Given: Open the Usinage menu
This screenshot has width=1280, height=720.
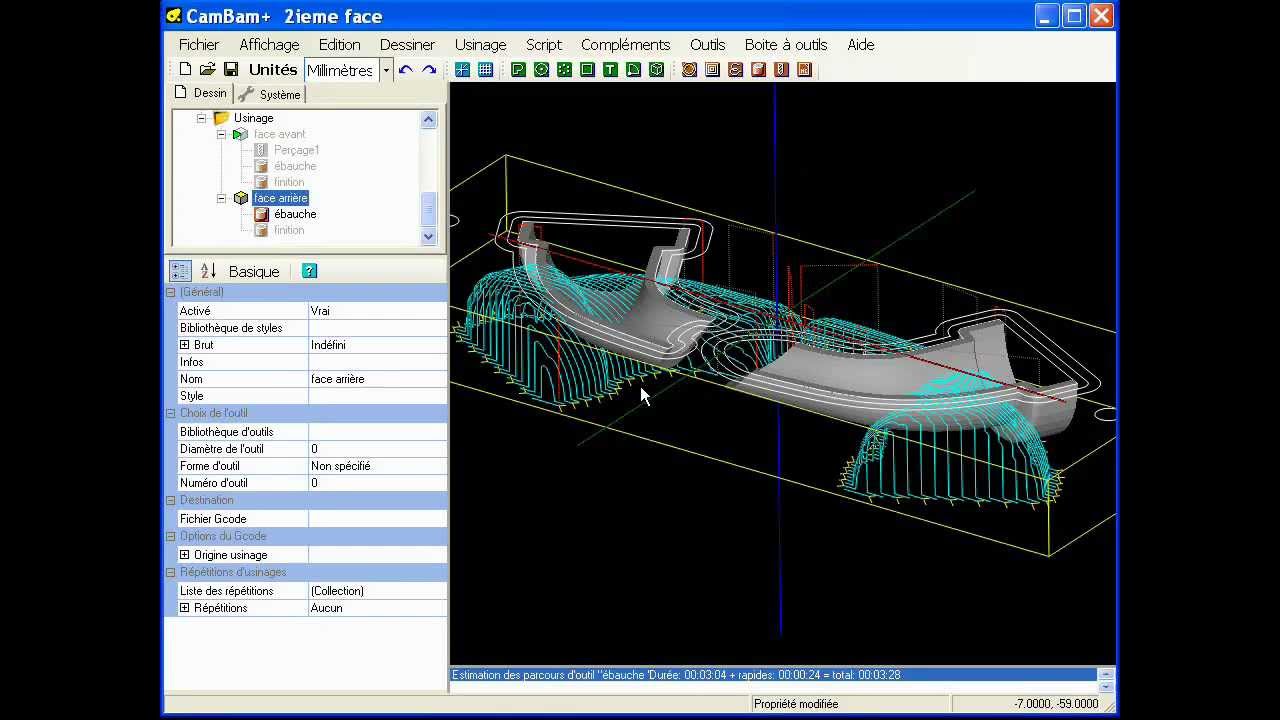Looking at the screenshot, I should 480,44.
